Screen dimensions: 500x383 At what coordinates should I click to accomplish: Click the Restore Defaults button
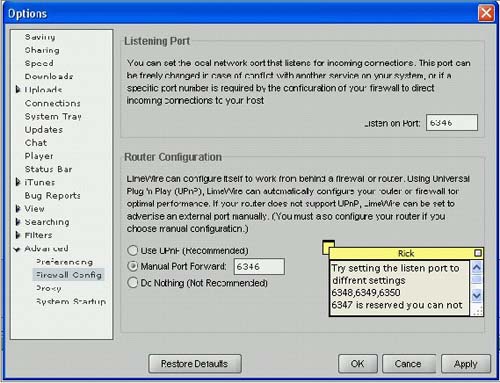[195, 363]
